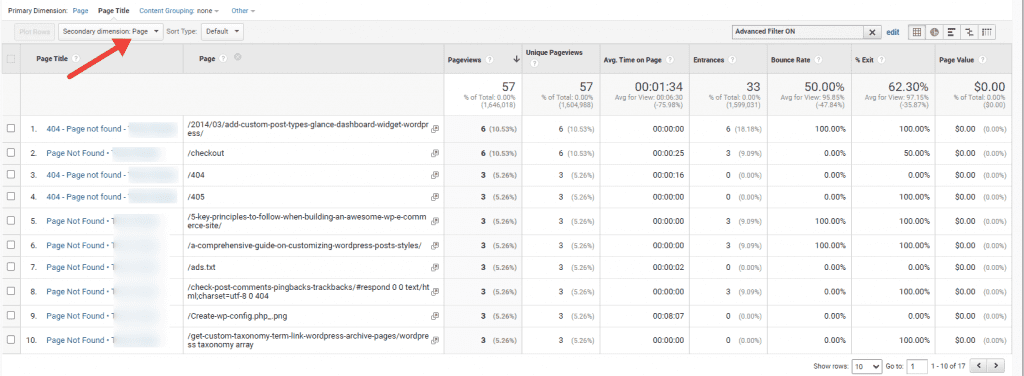The image size is (1024, 376).
Task: Open the Secondary dimension: Page dropdown
Action: [x=110, y=31]
